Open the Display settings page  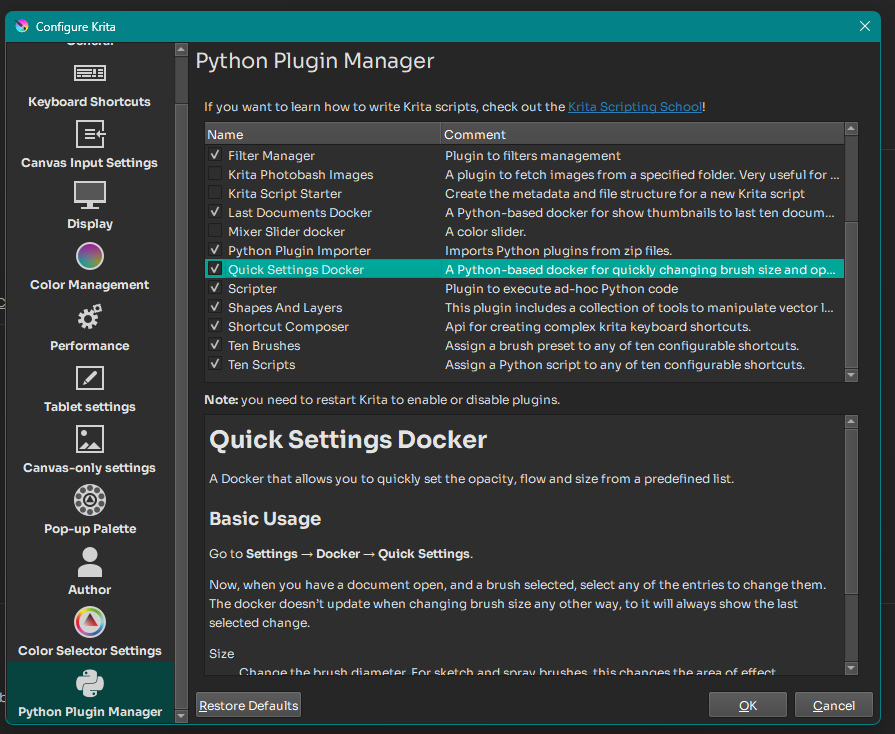pyautogui.click(x=90, y=206)
